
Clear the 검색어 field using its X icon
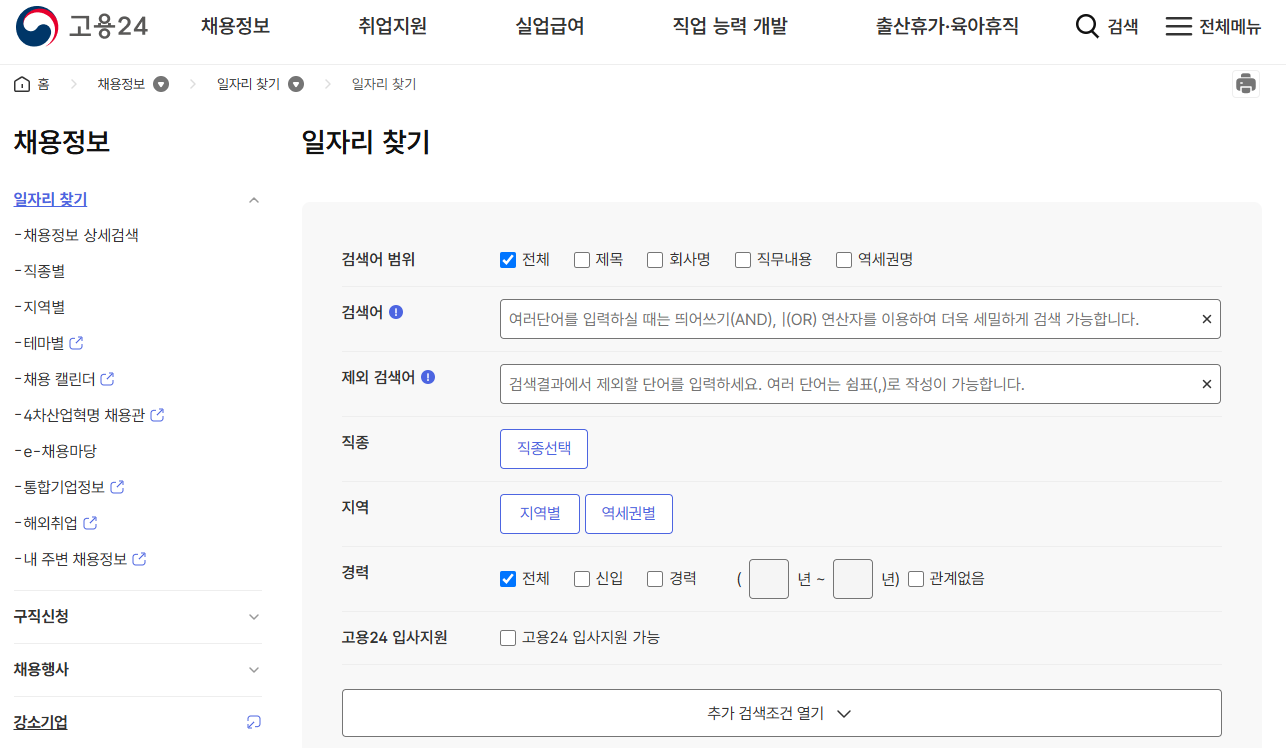[1206, 318]
